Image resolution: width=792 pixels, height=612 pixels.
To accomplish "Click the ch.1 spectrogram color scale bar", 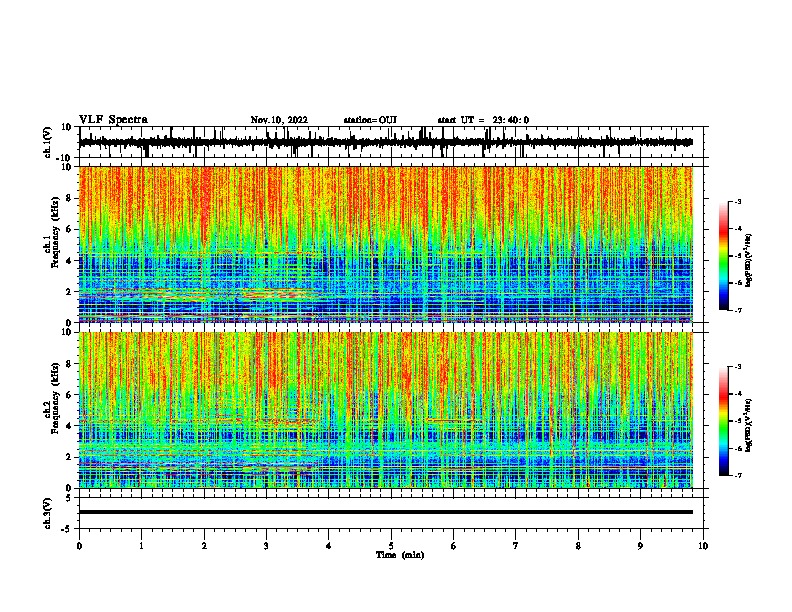I will coord(723,256).
